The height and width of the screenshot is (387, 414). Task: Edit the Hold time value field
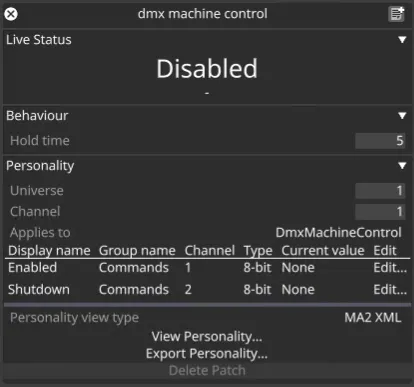click(x=380, y=141)
